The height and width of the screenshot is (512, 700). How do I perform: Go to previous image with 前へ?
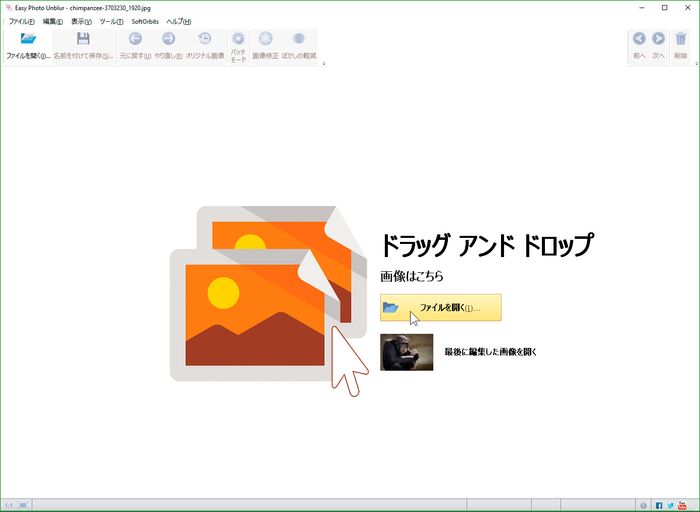[639, 40]
